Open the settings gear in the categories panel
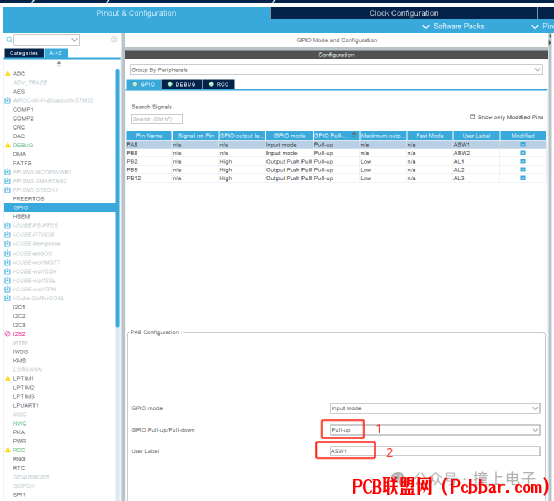This screenshot has width=554, height=501. [114, 39]
